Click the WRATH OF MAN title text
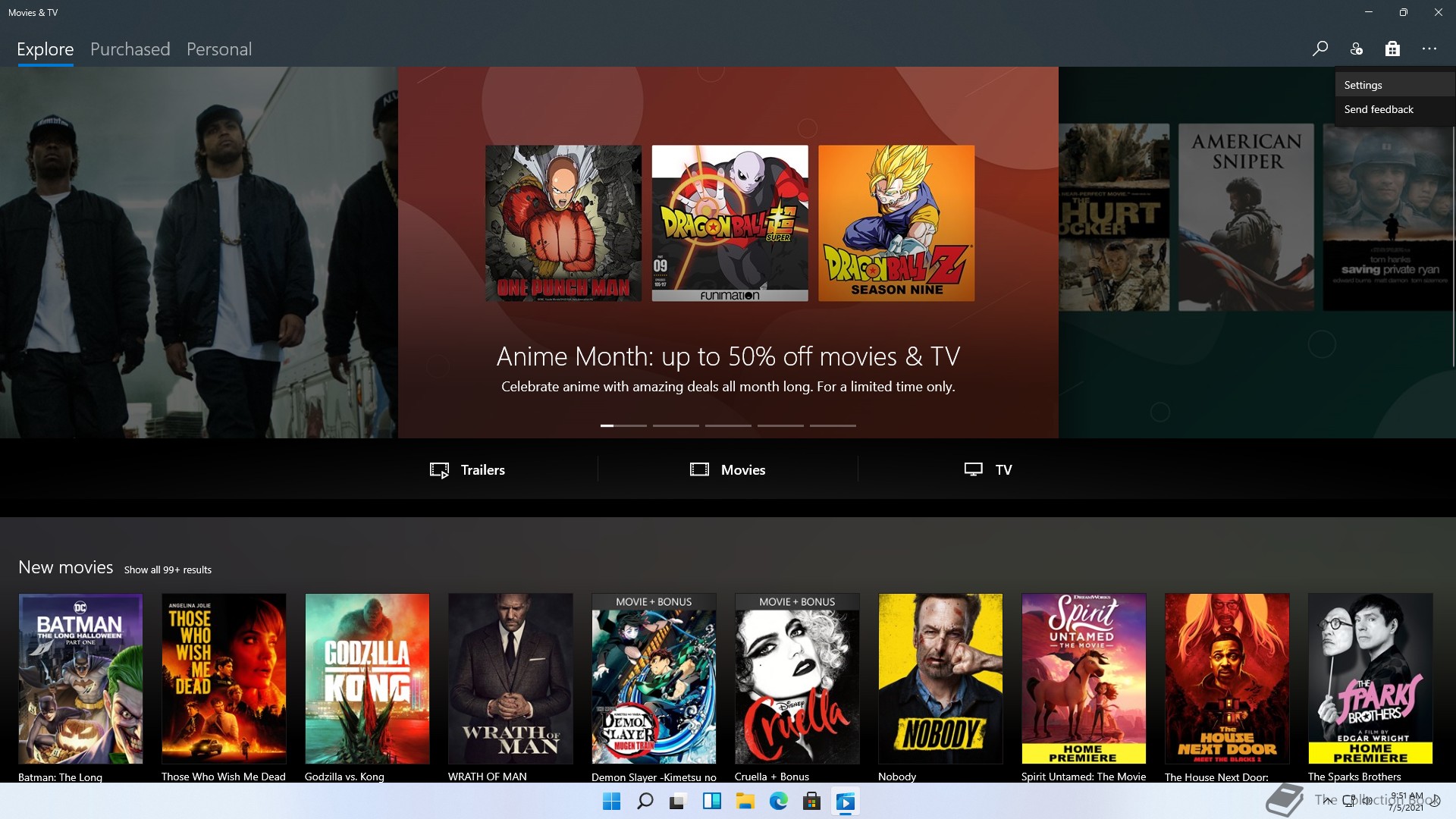The image size is (1456, 819). [x=487, y=777]
